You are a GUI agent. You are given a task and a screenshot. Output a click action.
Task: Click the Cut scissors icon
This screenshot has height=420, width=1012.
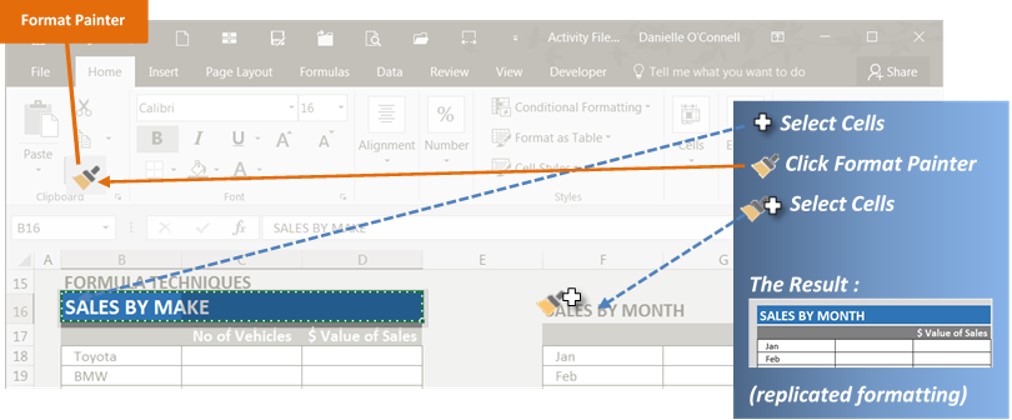coord(84,108)
